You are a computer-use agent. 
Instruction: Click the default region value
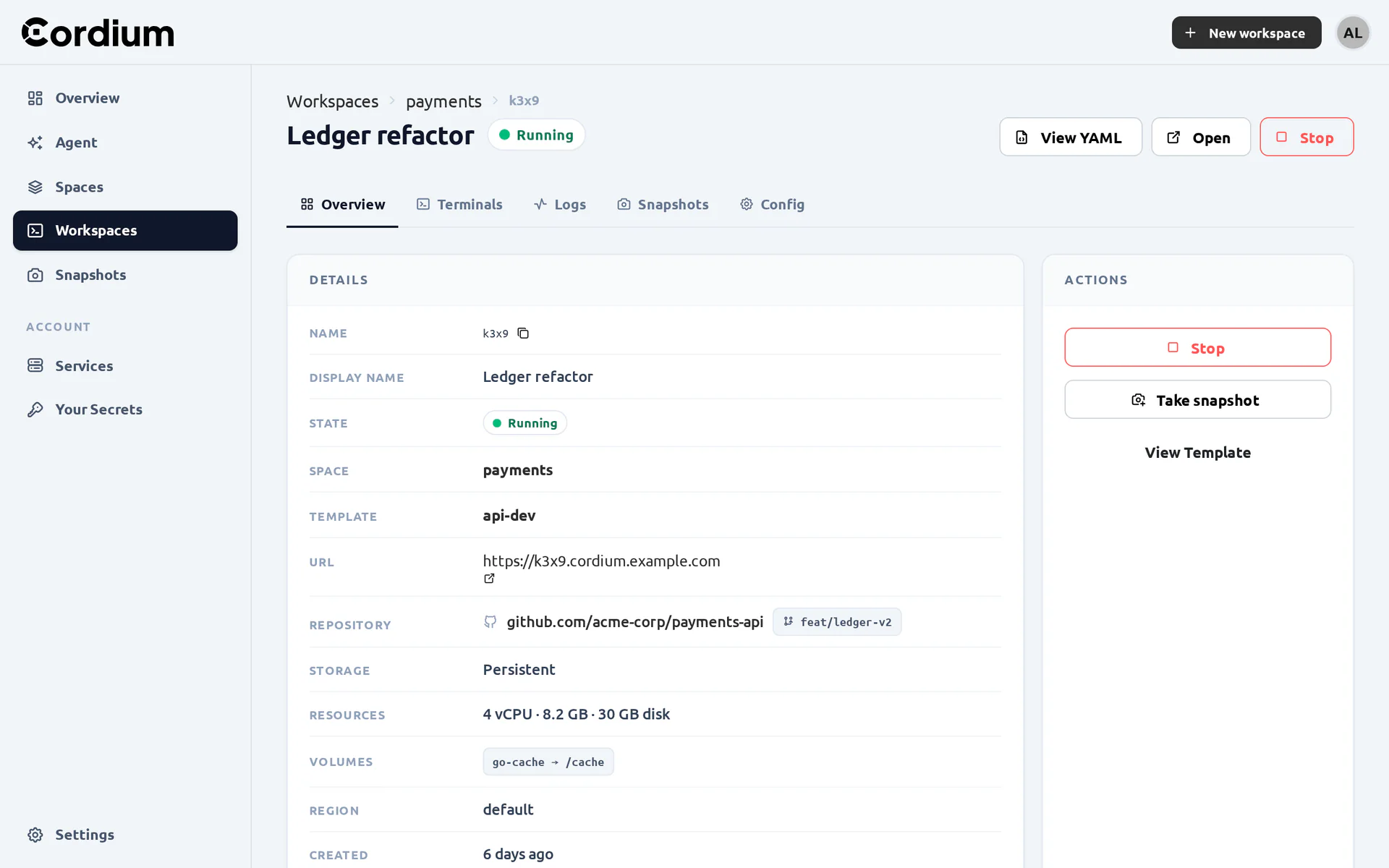[508, 809]
